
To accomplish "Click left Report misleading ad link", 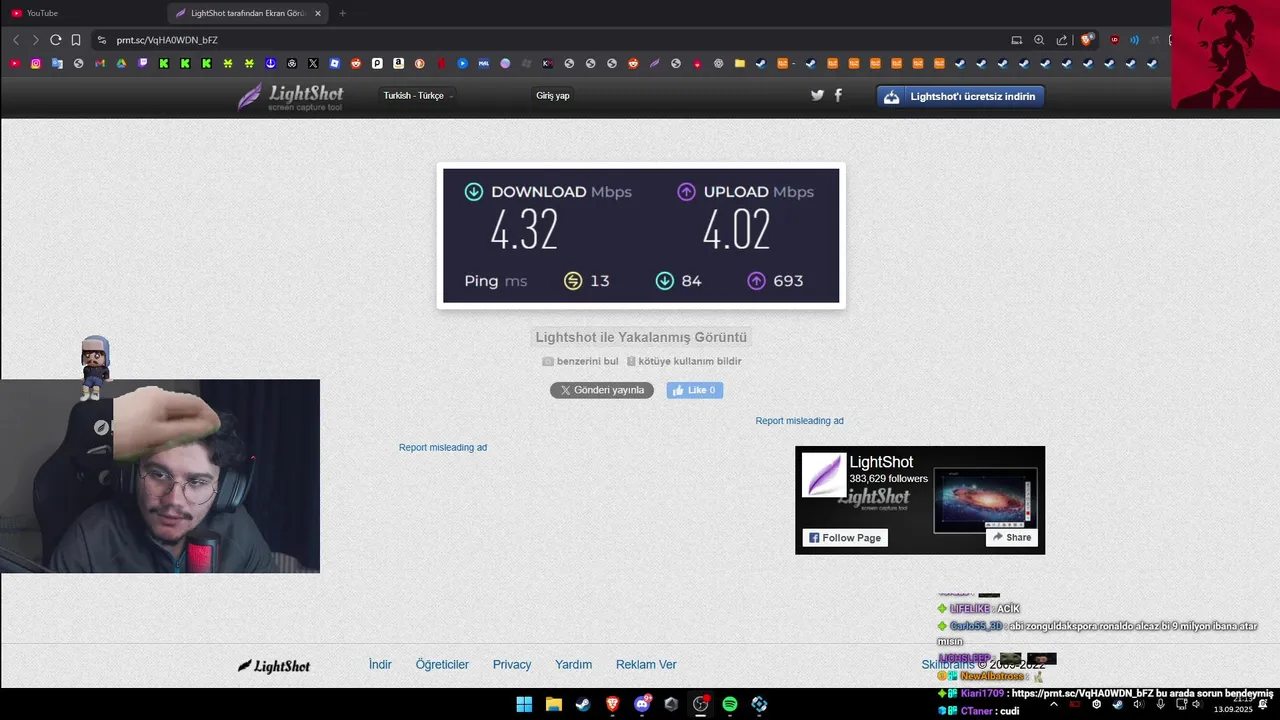I will tap(443, 447).
